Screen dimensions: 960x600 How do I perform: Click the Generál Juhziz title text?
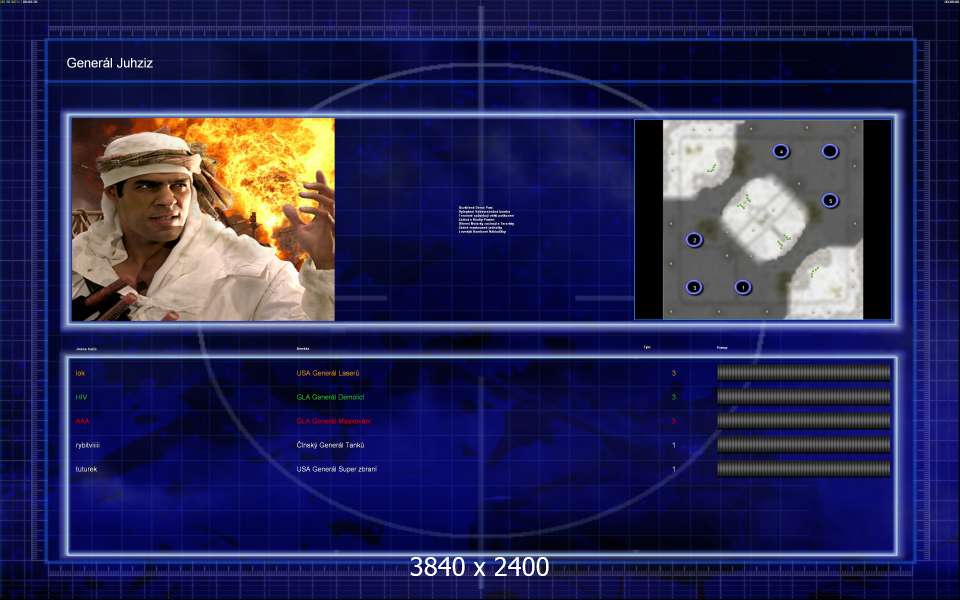pos(110,62)
